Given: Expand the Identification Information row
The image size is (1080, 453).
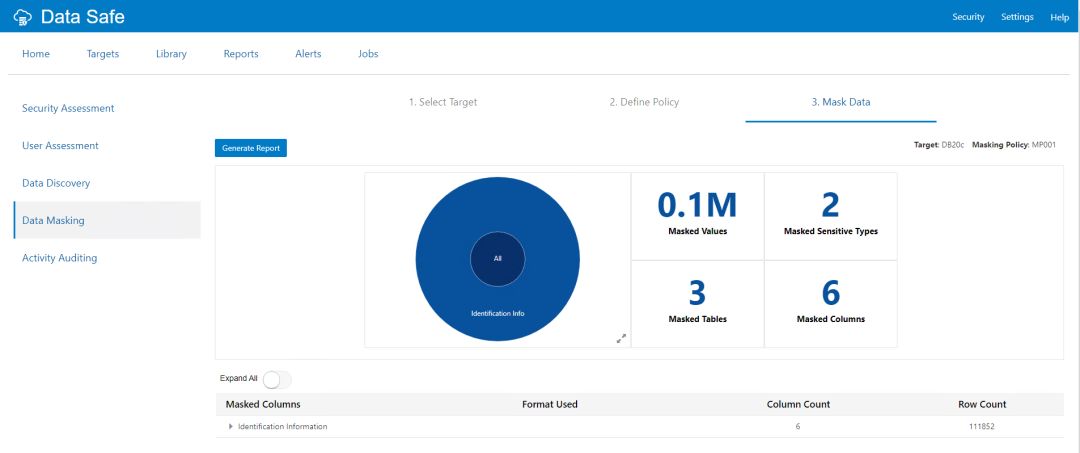Looking at the screenshot, I should [x=231, y=427].
